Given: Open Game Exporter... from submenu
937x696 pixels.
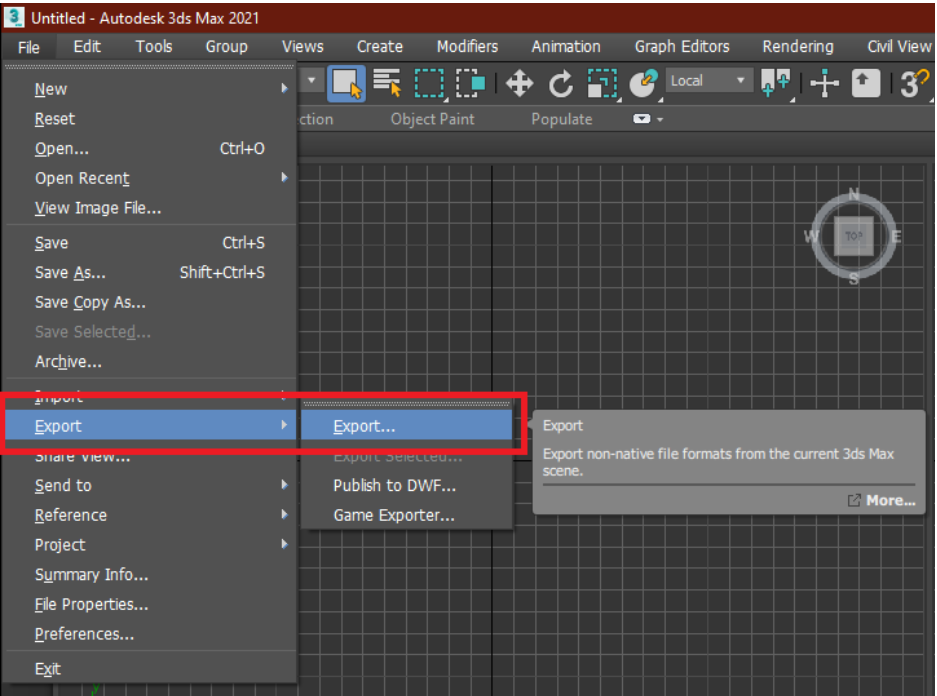Looking at the screenshot, I should 407,515.
